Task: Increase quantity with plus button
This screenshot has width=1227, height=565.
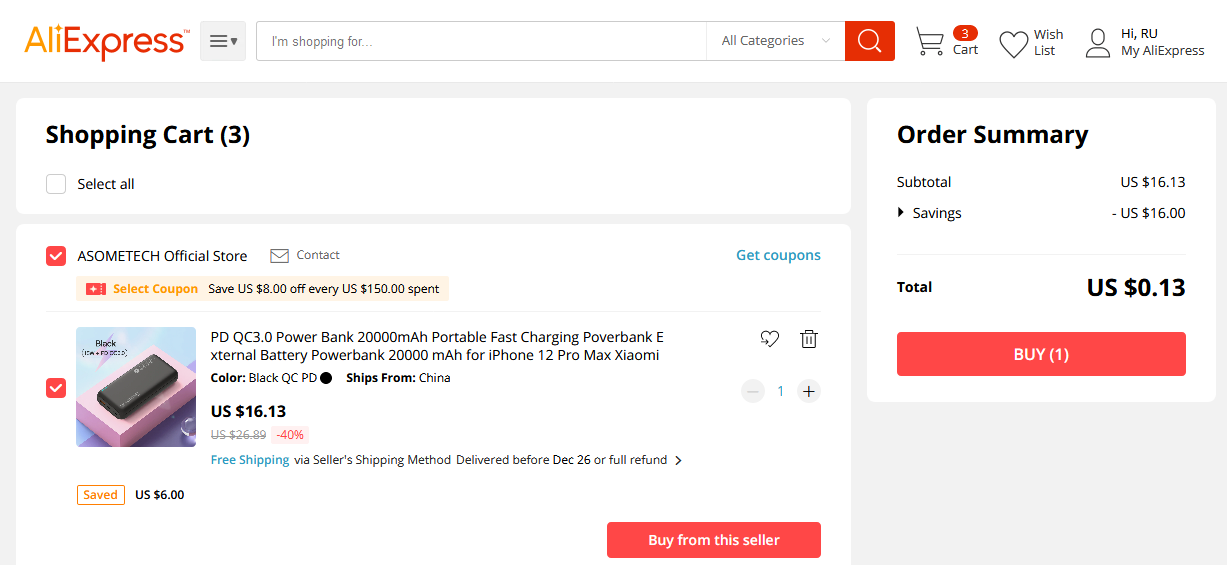Action: tap(809, 391)
